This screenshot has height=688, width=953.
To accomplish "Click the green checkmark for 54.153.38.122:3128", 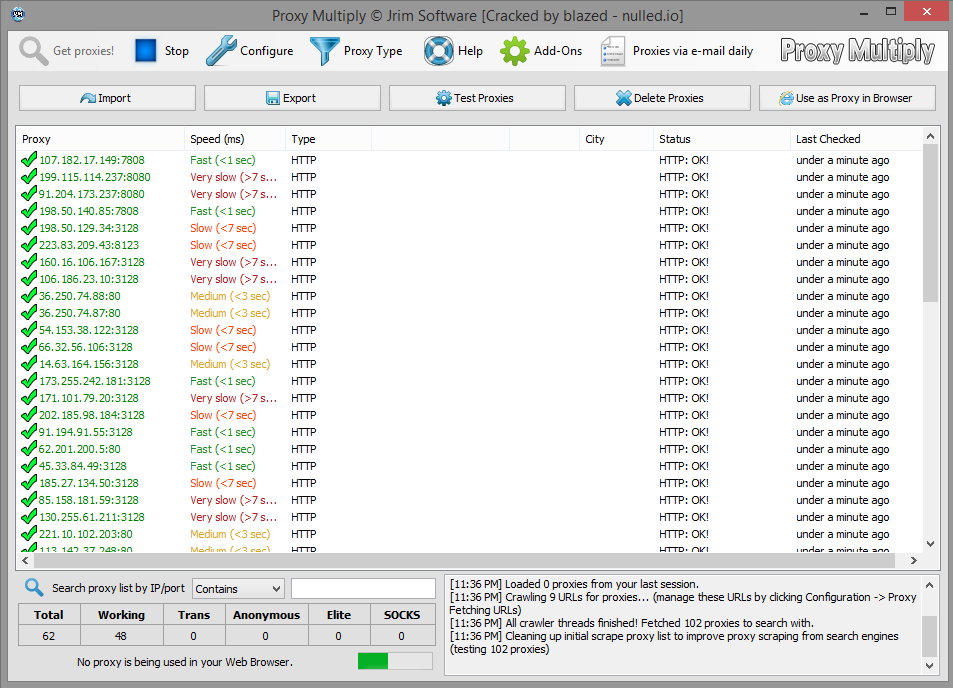I will click(x=29, y=330).
